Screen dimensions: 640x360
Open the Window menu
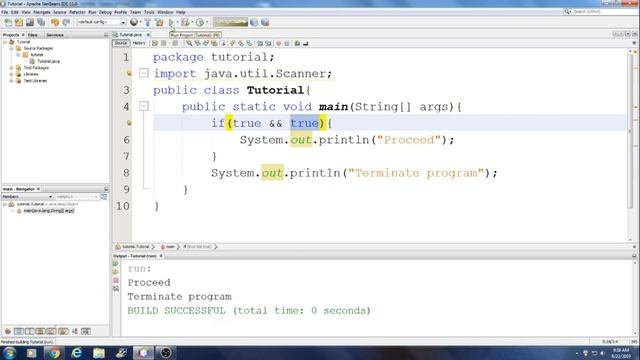(165, 12)
